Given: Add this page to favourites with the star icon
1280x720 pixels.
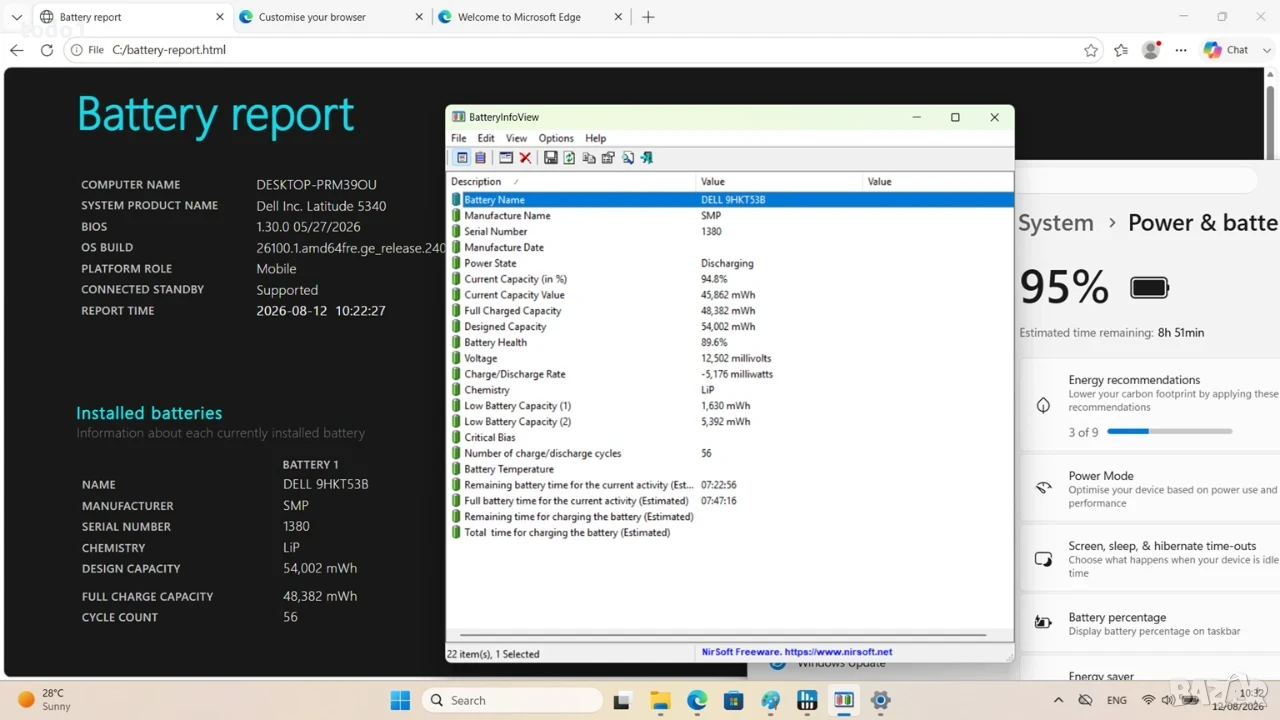Looking at the screenshot, I should pos(1091,50).
